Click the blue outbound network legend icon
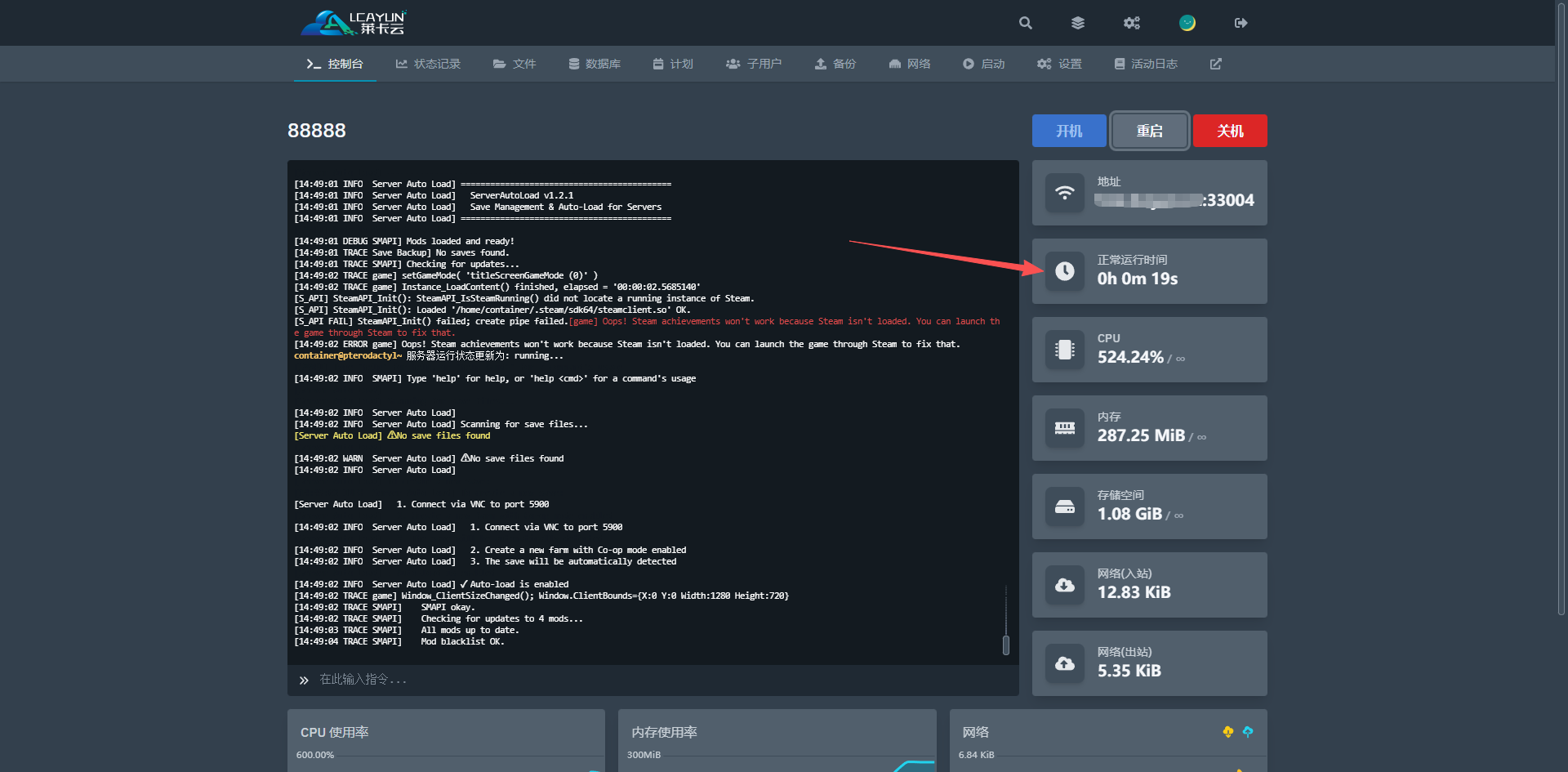 (x=1247, y=732)
